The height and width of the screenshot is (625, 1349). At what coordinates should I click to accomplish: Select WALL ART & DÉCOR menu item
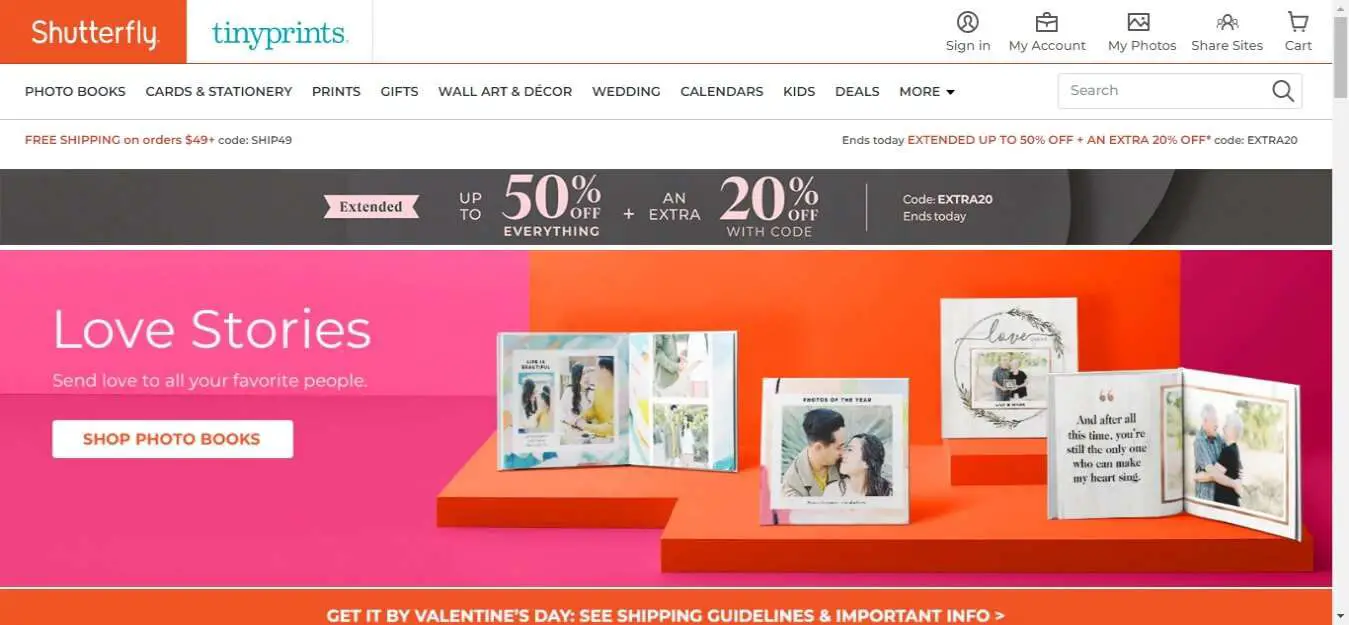pyautogui.click(x=505, y=91)
